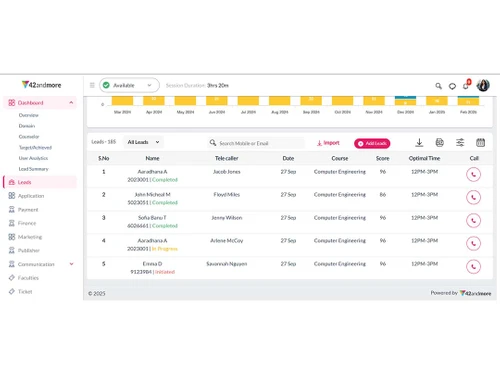Click the Application sidebar icon
Image resolution: width=500 pixels, height=375 pixels.
[x=12, y=196]
